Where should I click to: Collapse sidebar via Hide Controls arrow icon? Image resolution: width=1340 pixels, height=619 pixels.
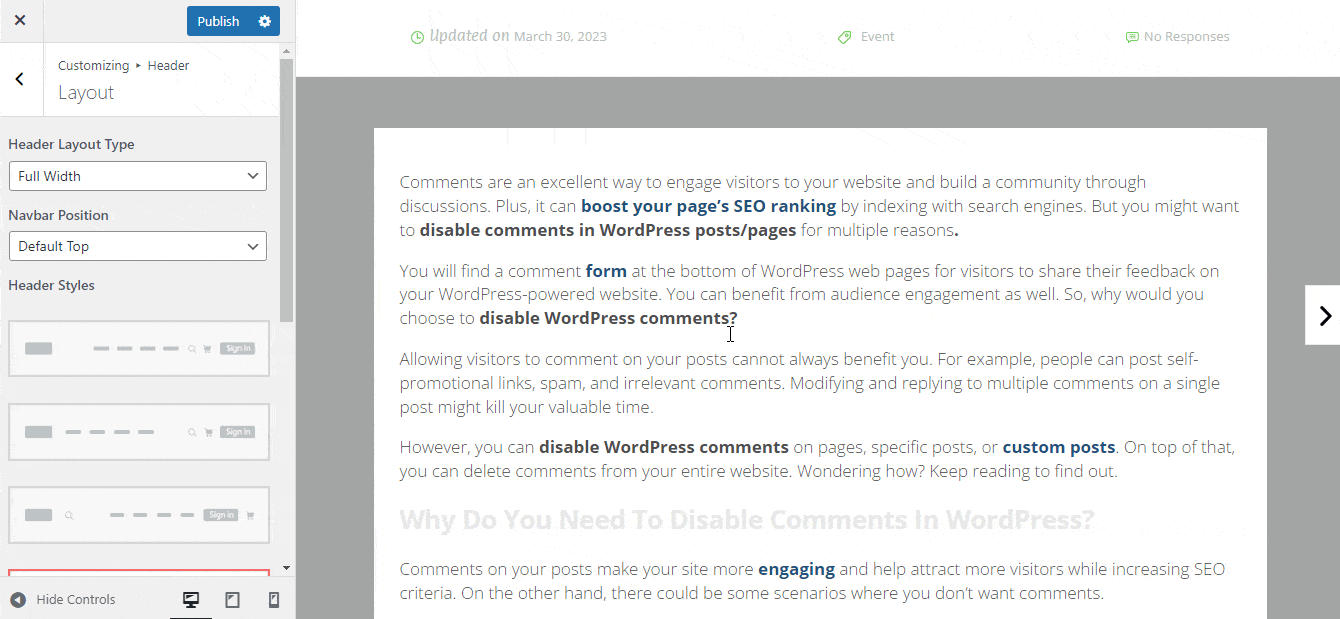coord(18,600)
